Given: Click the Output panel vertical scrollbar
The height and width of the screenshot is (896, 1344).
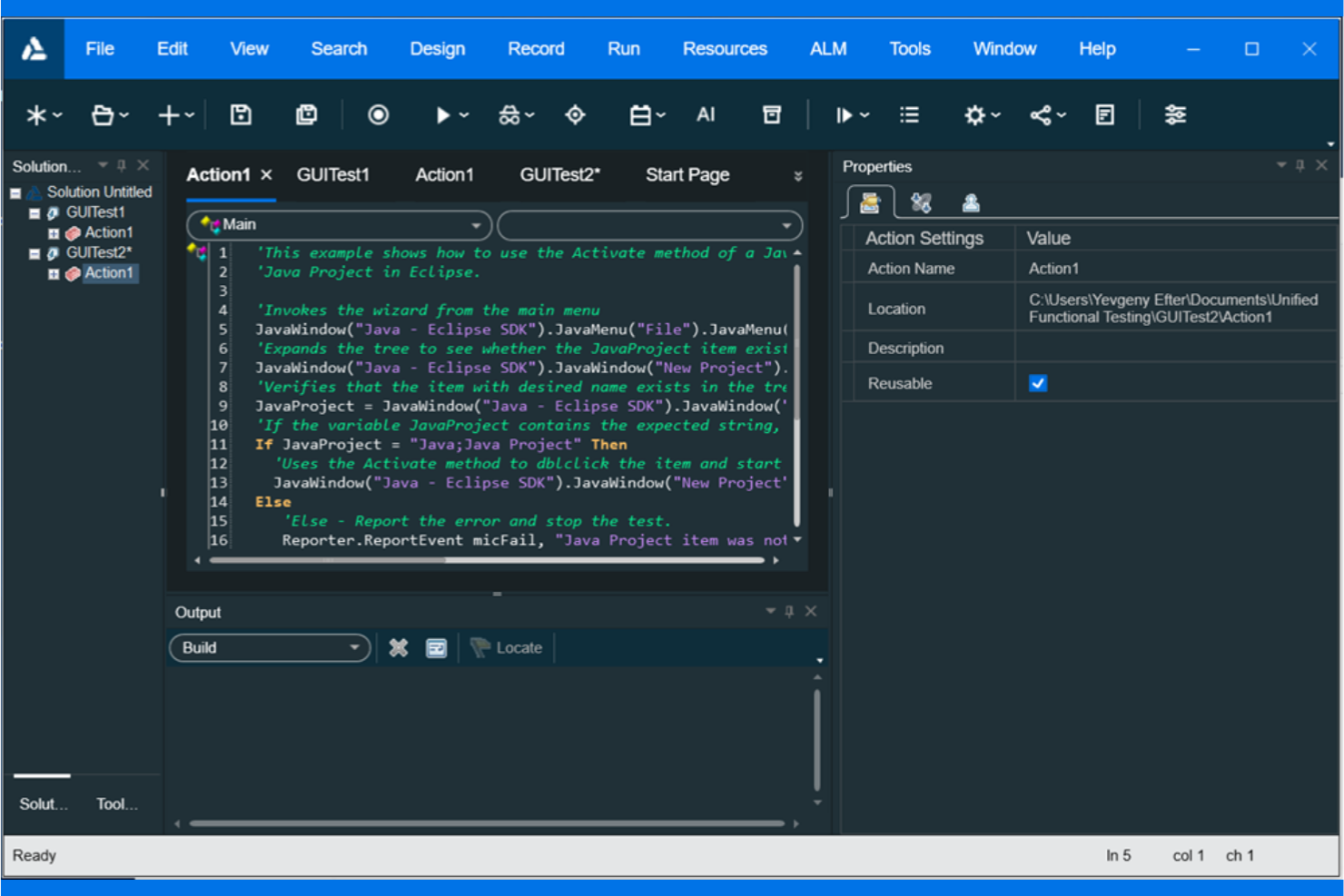Looking at the screenshot, I should tap(817, 741).
